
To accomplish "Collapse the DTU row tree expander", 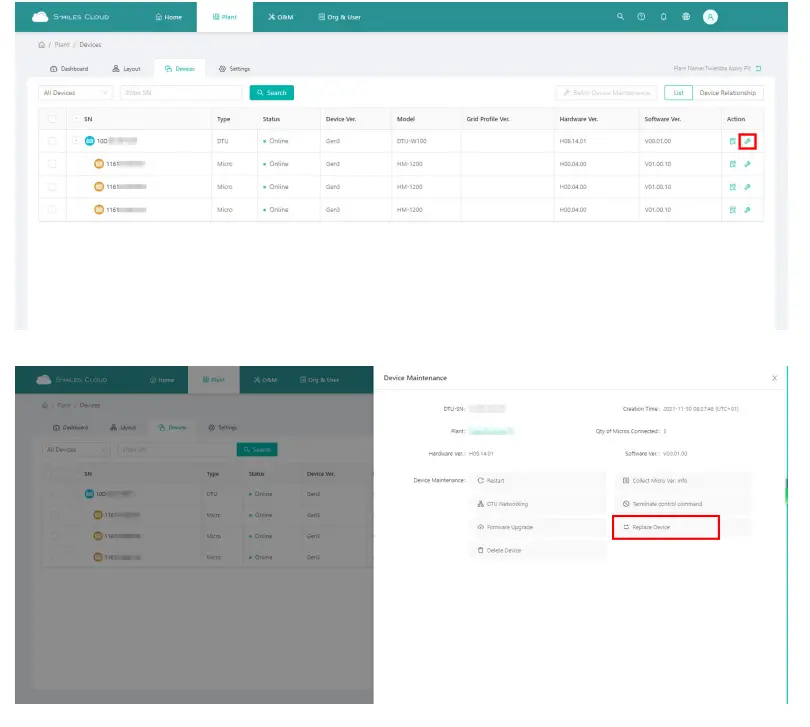I will 76,141.
